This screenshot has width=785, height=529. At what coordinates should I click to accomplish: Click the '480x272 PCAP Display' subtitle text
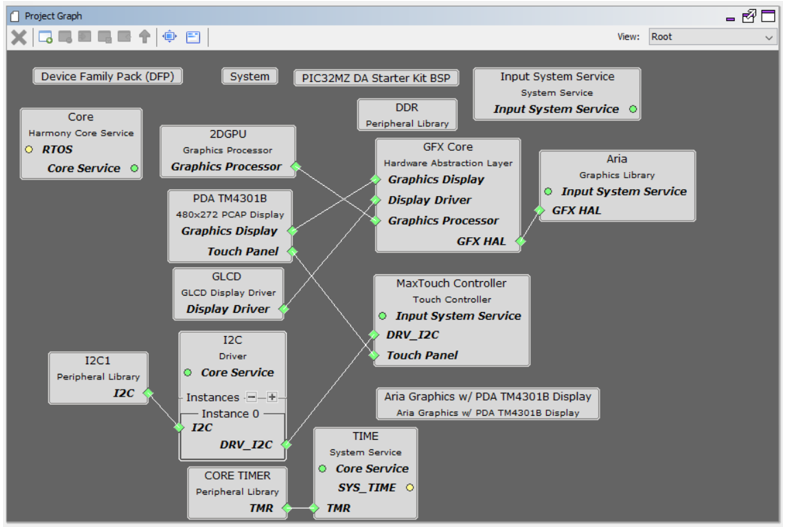pos(230,215)
